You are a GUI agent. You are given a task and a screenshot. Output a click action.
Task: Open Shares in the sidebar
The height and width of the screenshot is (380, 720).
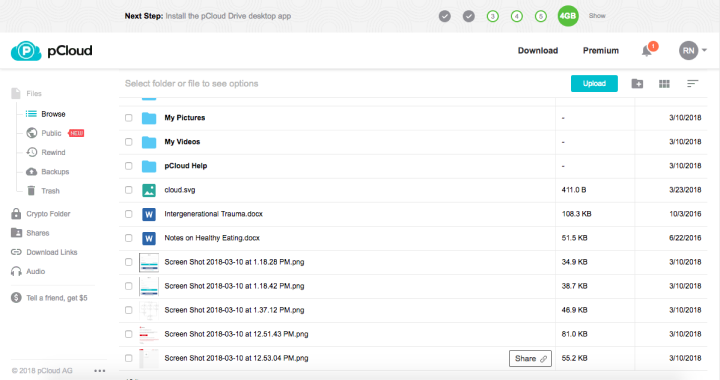38,233
